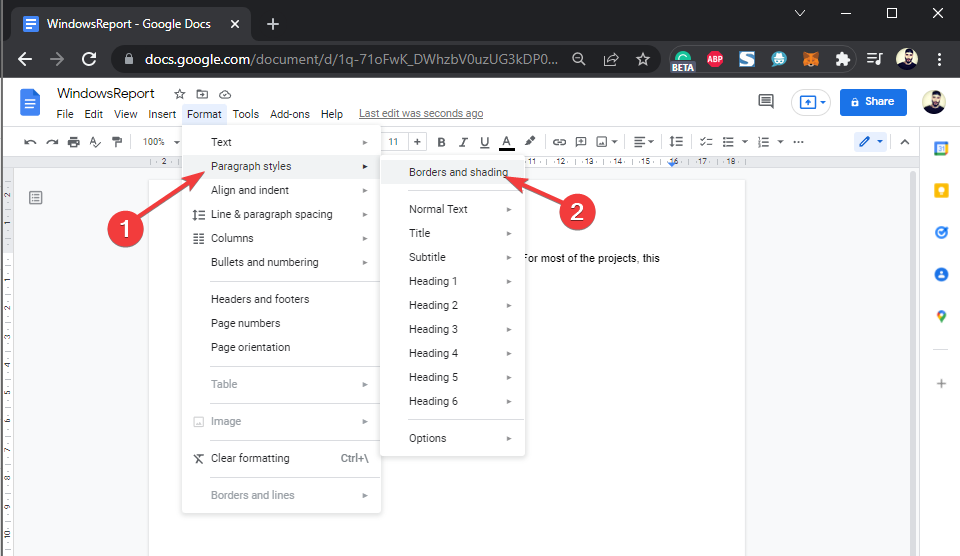
Task: Open the Edit menu
Action: [x=94, y=114]
